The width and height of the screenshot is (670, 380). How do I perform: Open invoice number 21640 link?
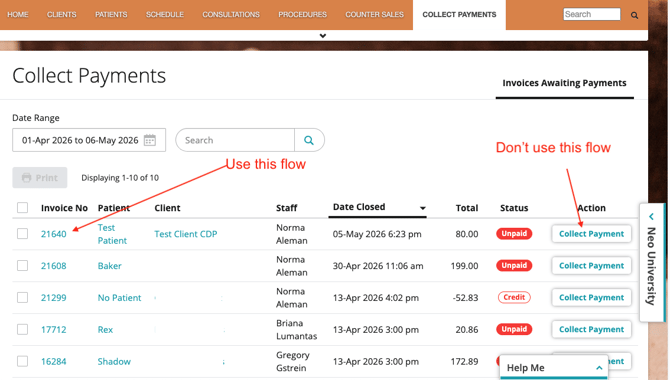click(x=53, y=234)
